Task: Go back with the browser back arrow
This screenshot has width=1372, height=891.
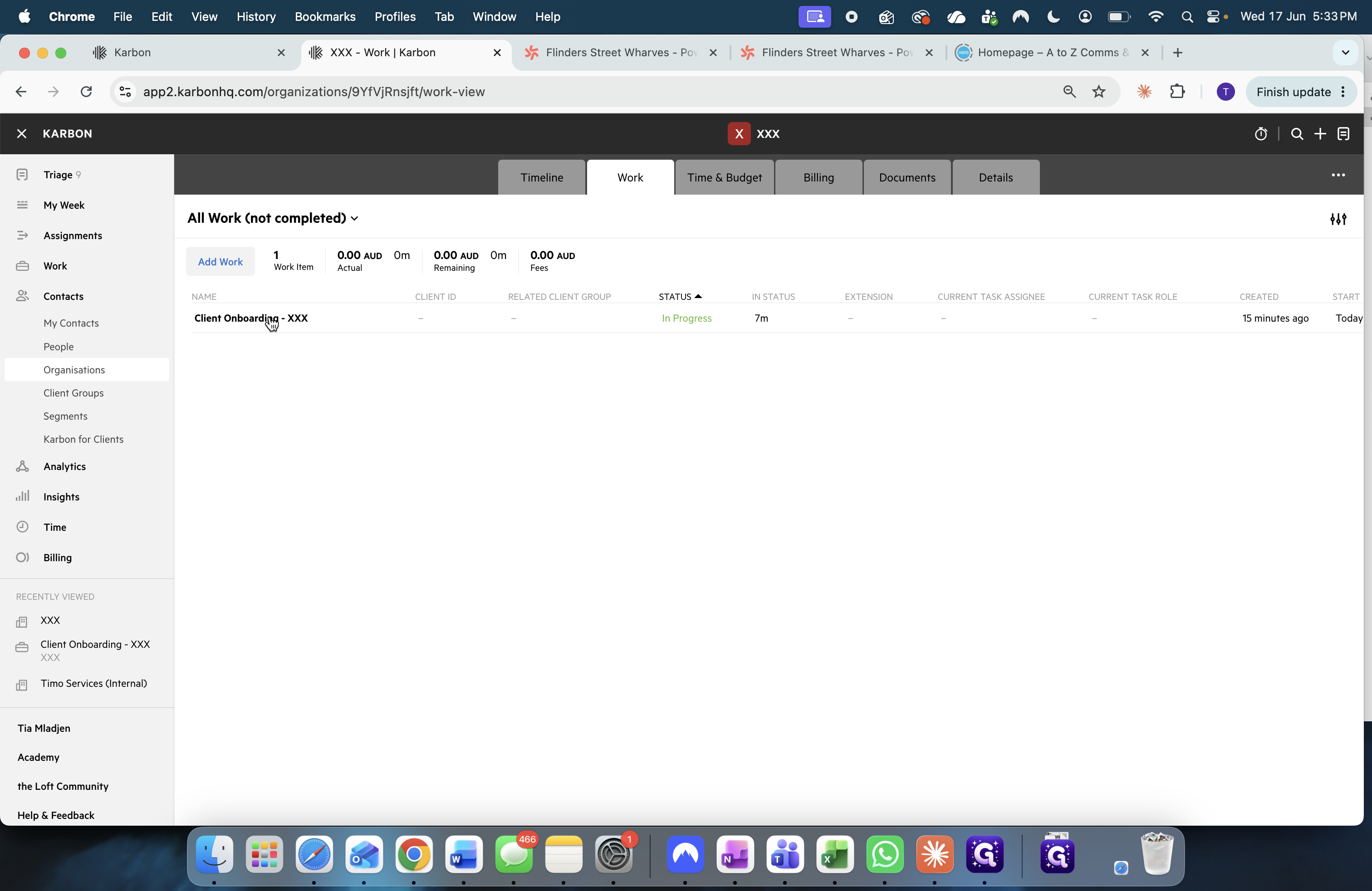Action: click(21, 92)
